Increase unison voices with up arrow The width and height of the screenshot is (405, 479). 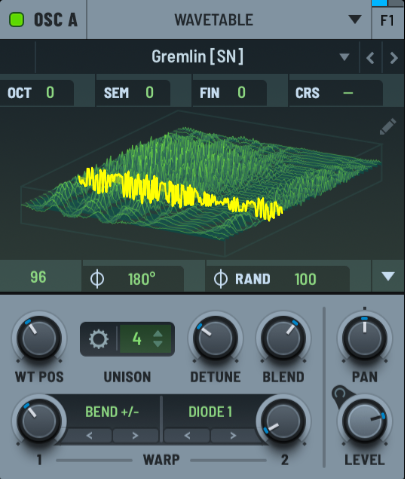click(x=158, y=334)
